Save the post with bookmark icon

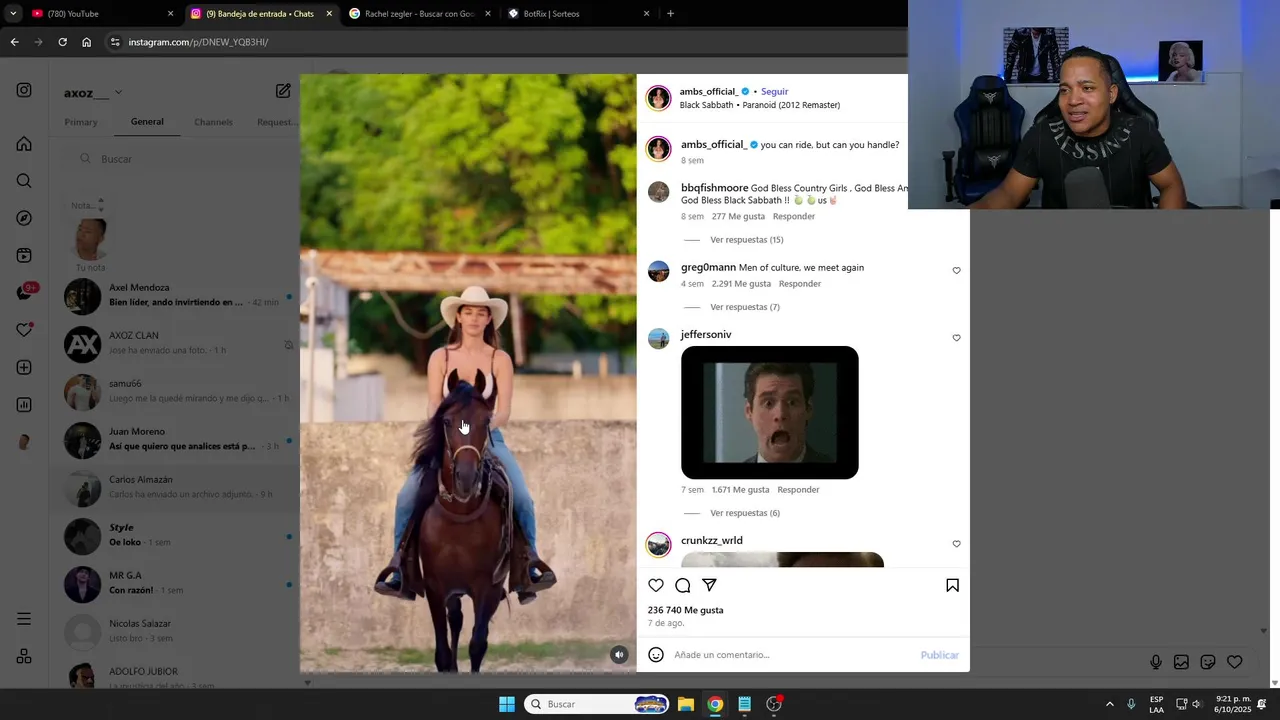tap(952, 585)
